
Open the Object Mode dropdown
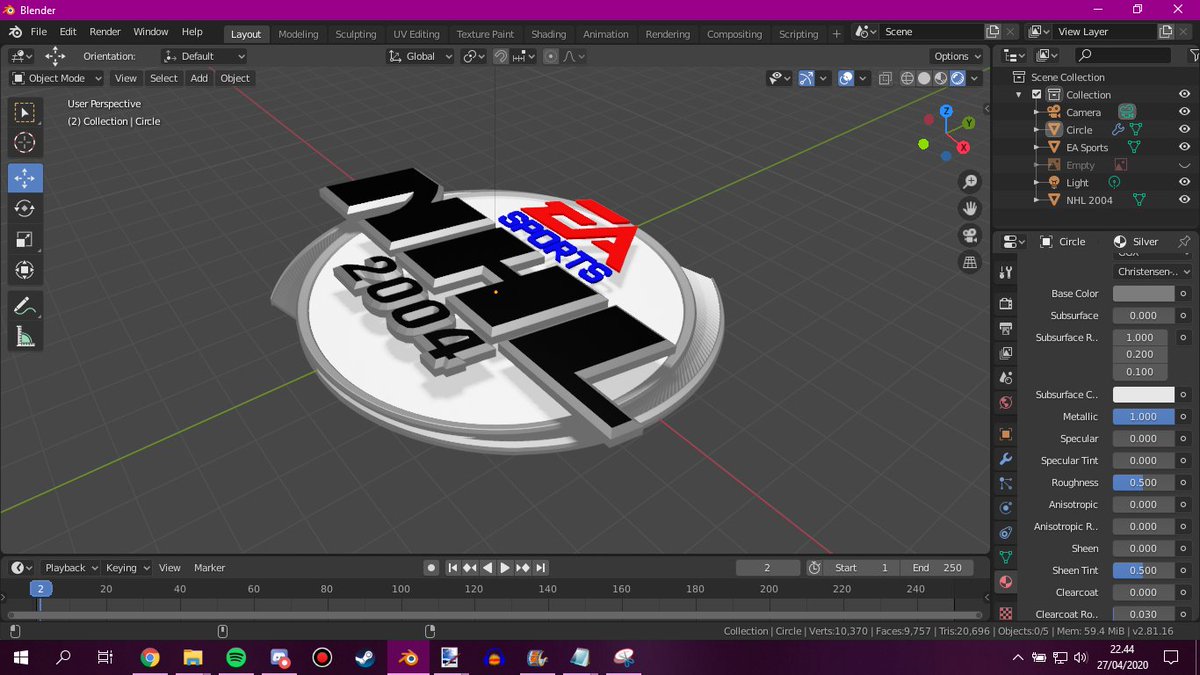(57, 78)
